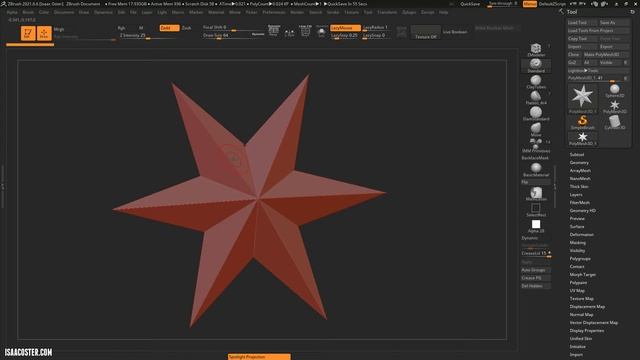This screenshot has width=640, height=360.
Task: Toggle the Zadd button
Action: (169, 28)
